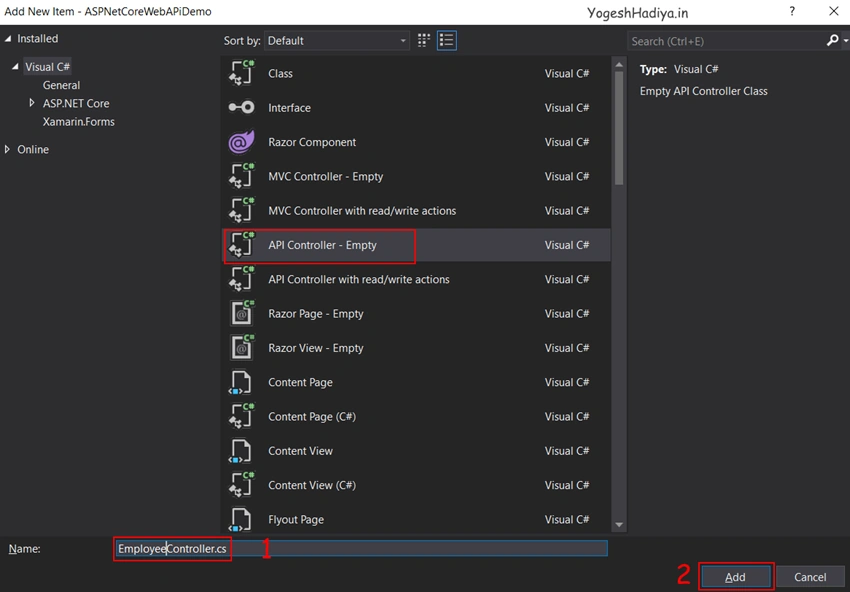Image resolution: width=850 pixels, height=592 pixels.
Task: Click the API Controller - Empty icon
Action: pyautogui.click(x=241, y=245)
